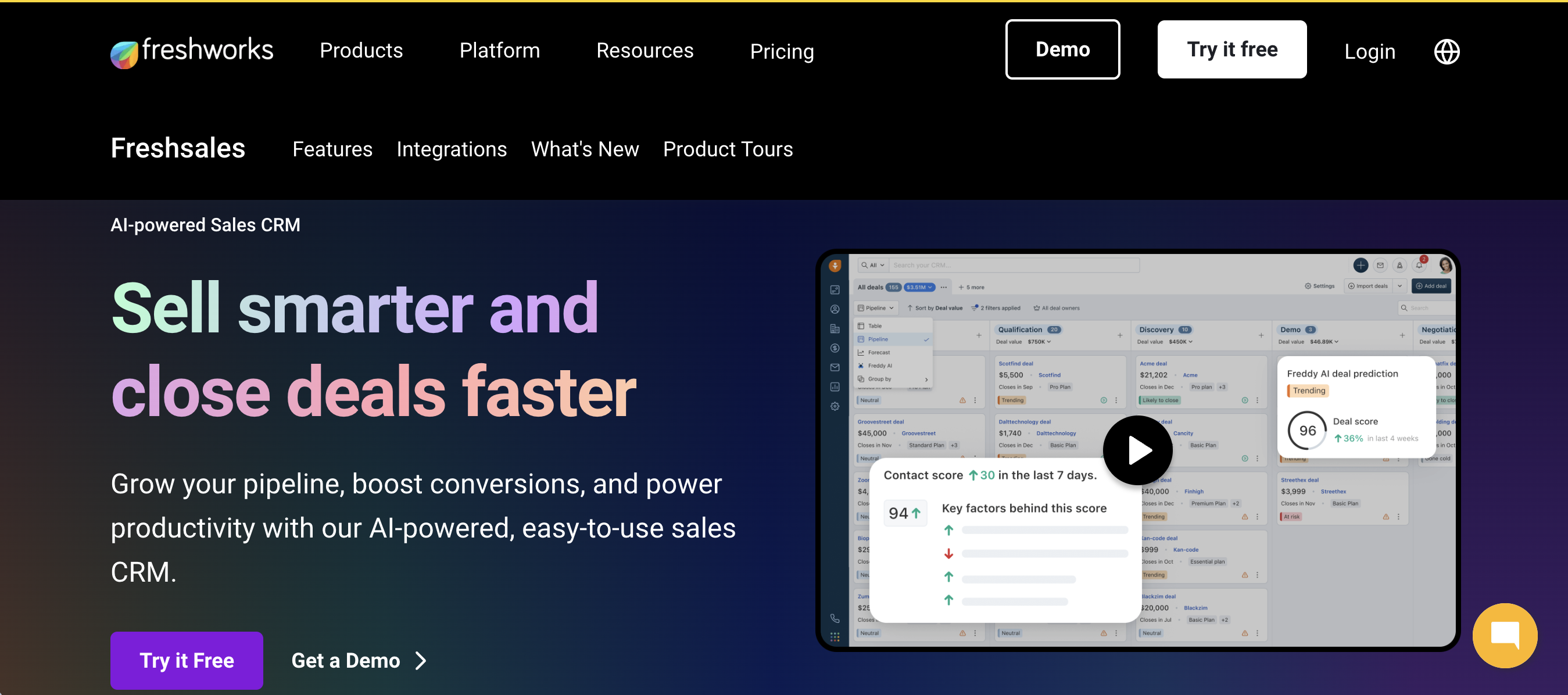This screenshot has width=1568, height=695.
Task: Open the Products menu
Action: [361, 51]
